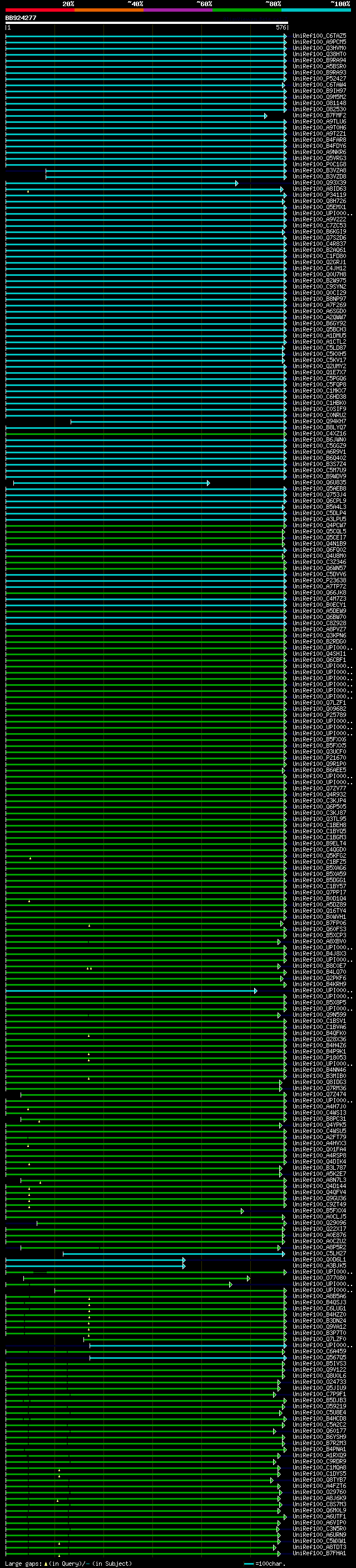The image size is (356, 1568).
Task: Select hit UniRef100_C6HD38
Action: [319, 397]
